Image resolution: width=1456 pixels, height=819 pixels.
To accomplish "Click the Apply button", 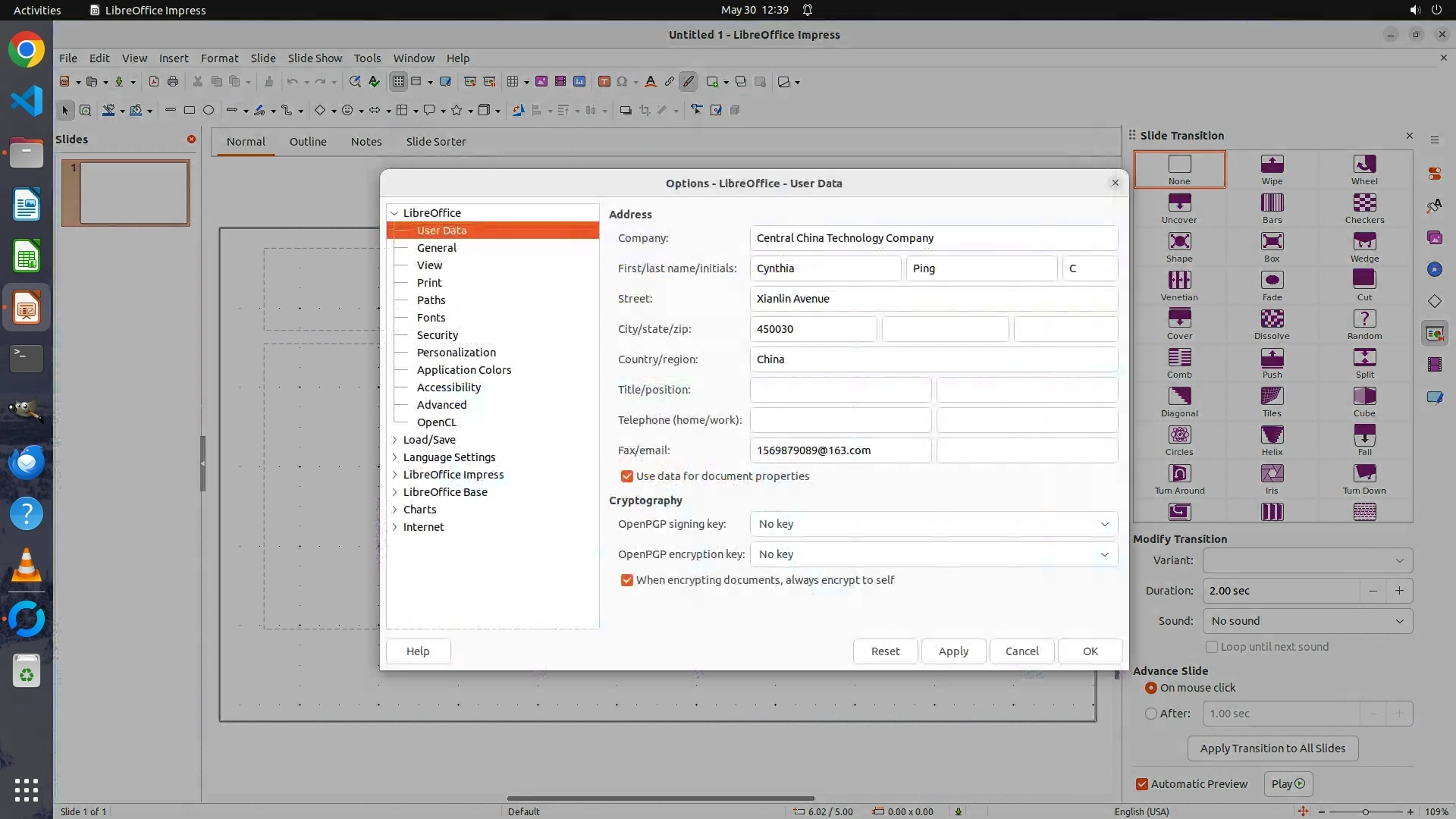I will coord(953,651).
